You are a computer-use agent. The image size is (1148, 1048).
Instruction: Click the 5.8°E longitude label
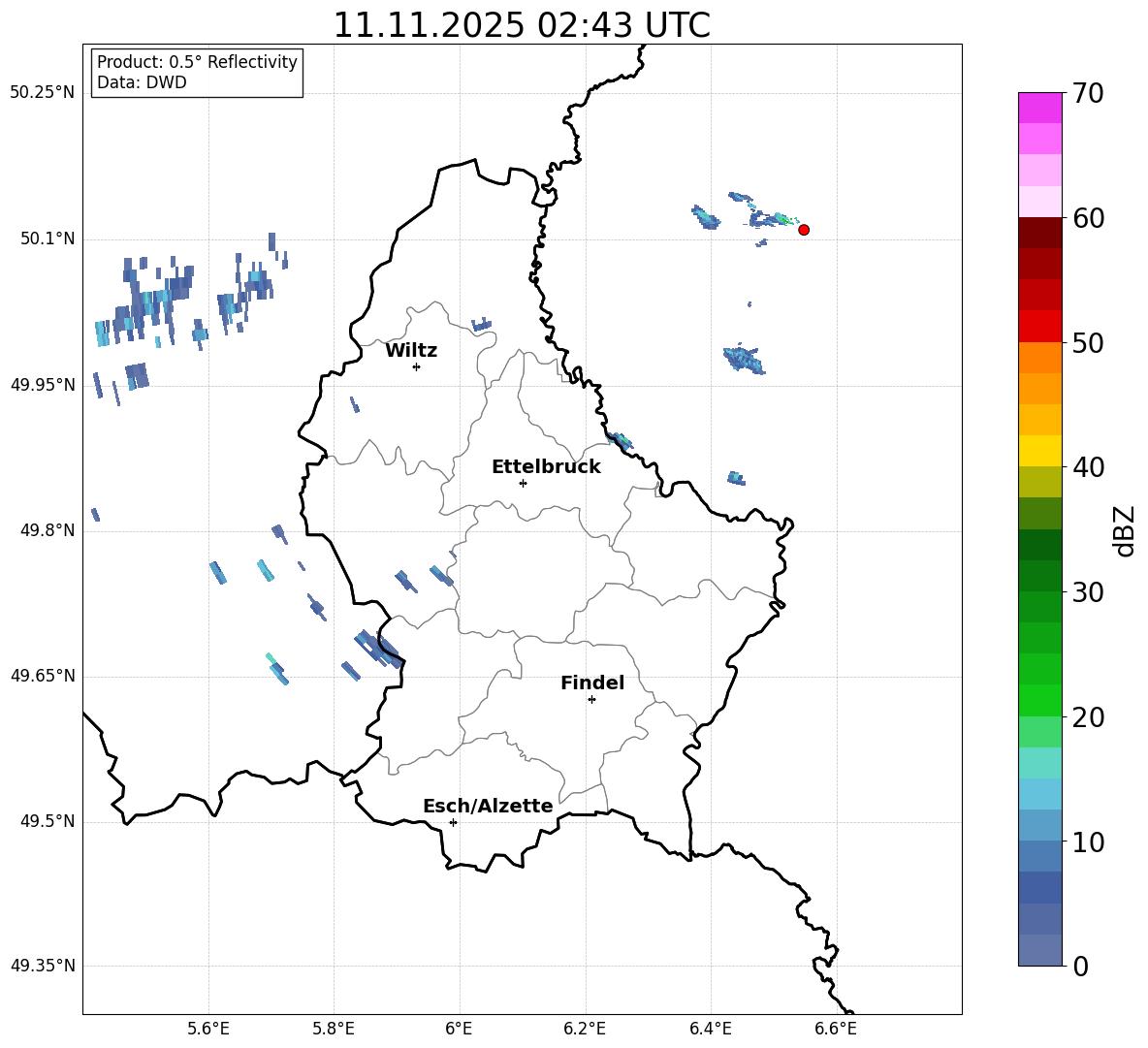[x=334, y=1029]
